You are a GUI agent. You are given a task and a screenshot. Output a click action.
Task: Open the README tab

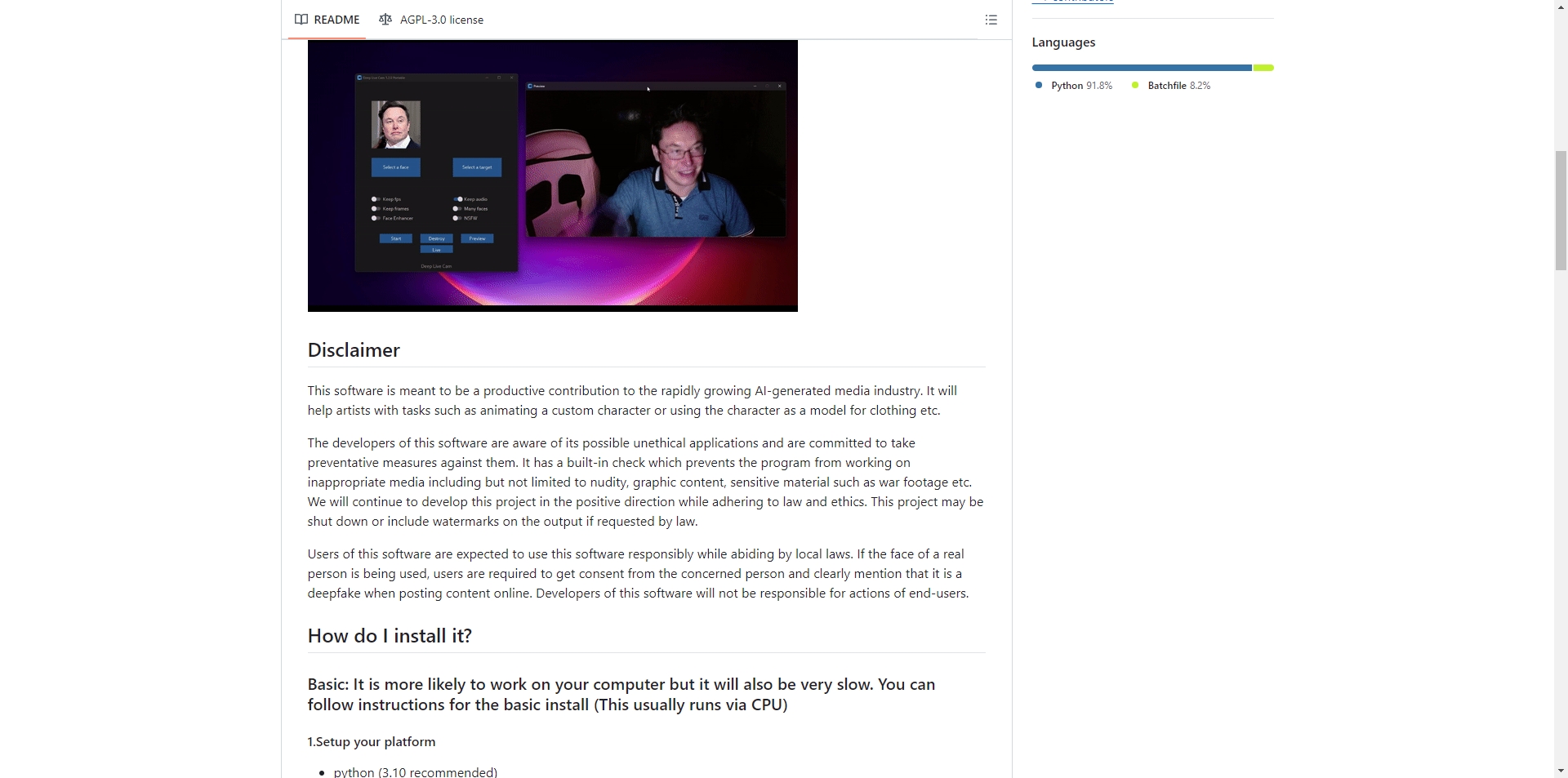click(x=327, y=20)
